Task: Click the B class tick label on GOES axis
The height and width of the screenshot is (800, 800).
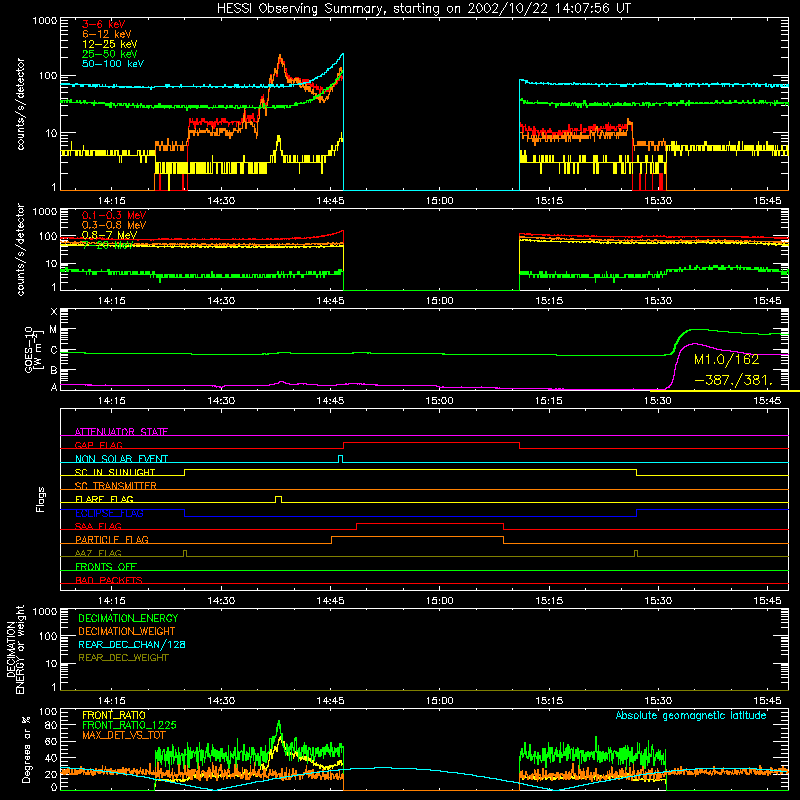Action: [x=54, y=370]
